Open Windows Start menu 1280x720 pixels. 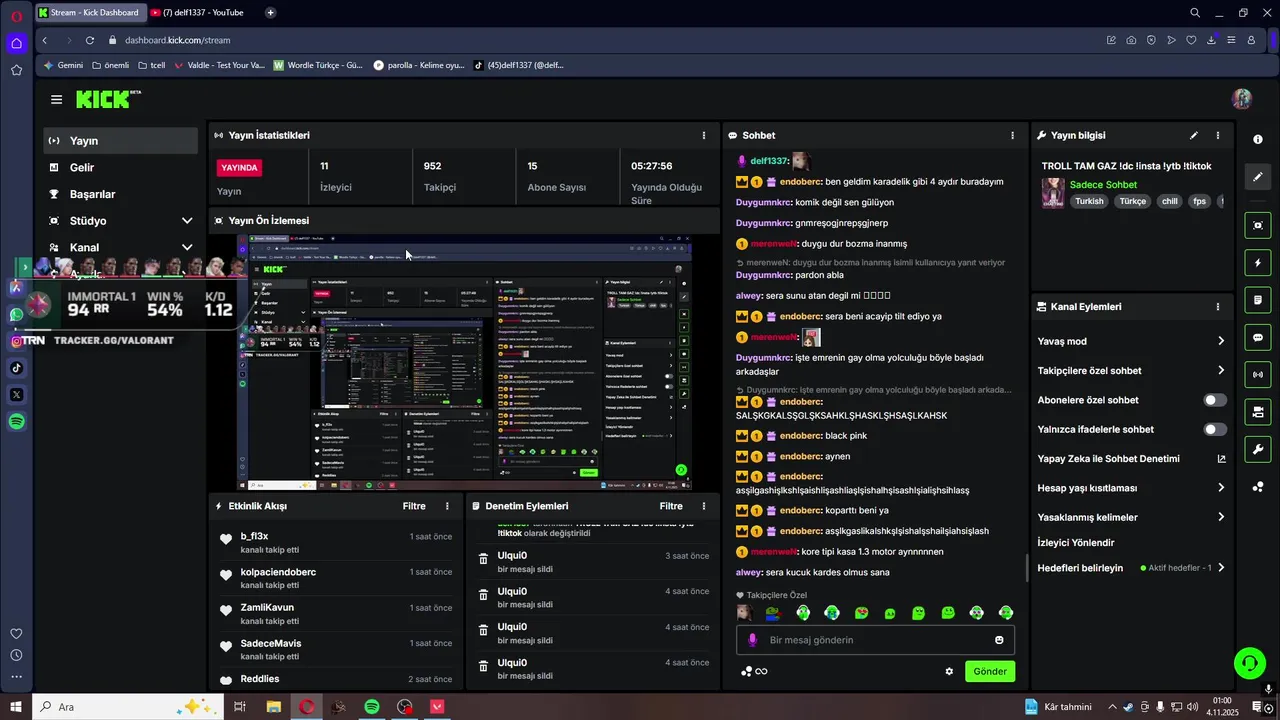(16, 707)
